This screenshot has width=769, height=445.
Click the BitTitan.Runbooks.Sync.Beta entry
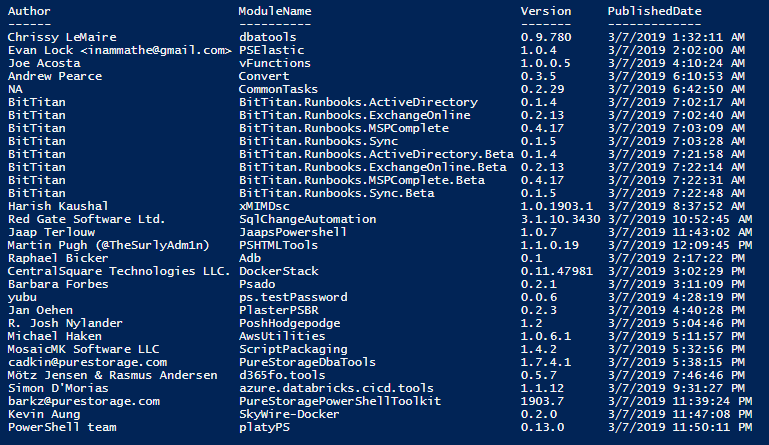(336, 193)
